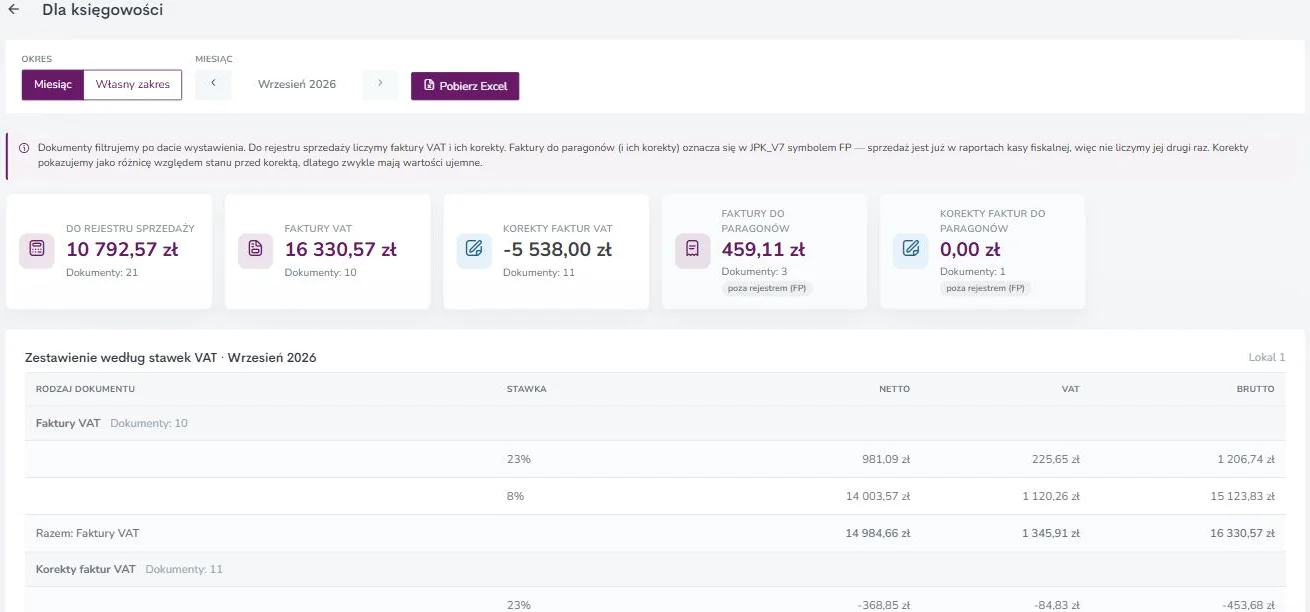This screenshot has height=612, width=1310.
Task: Go to the next month
Action: (380, 85)
